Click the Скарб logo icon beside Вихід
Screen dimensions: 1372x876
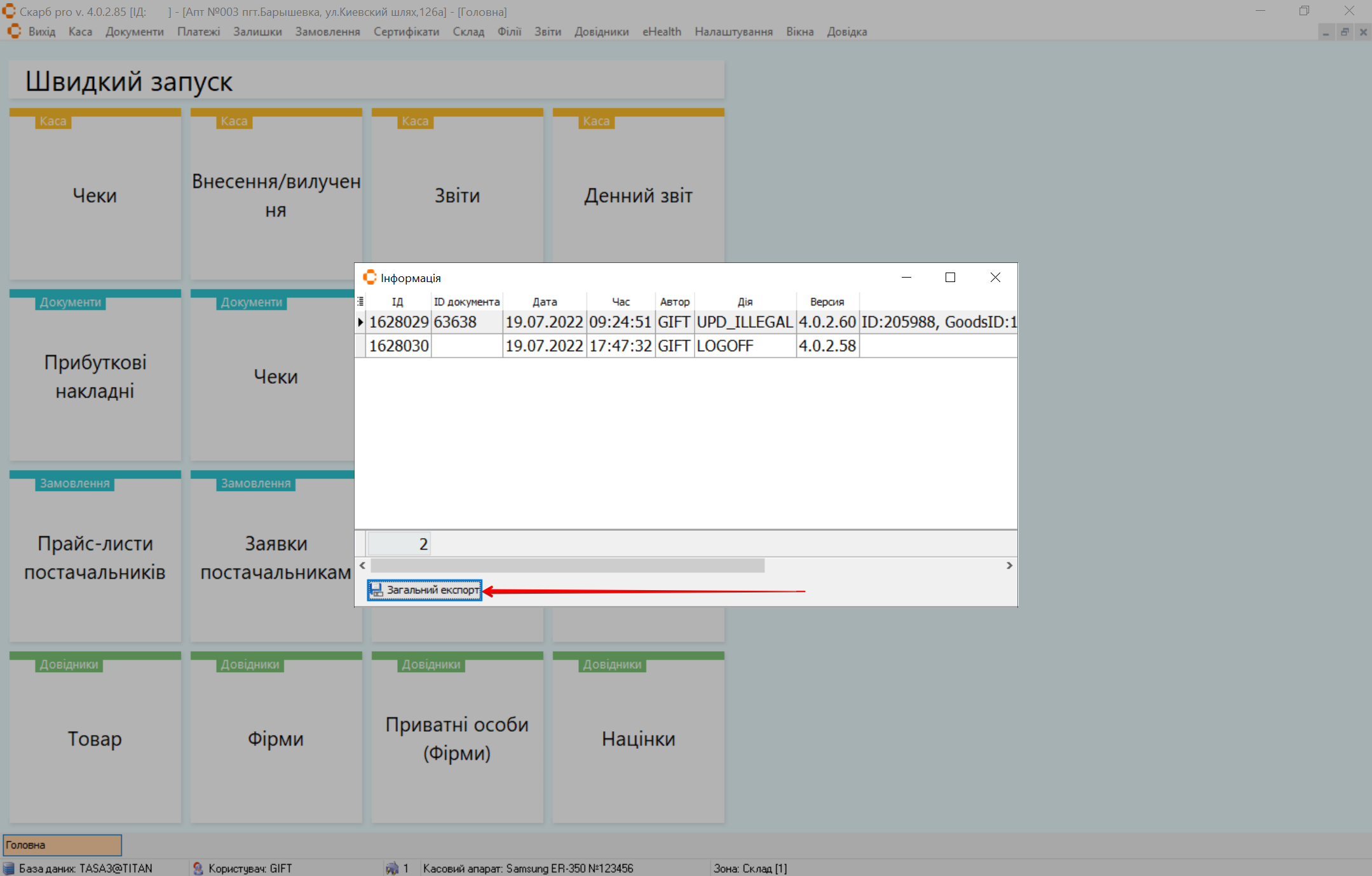pyautogui.click(x=14, y=31)
